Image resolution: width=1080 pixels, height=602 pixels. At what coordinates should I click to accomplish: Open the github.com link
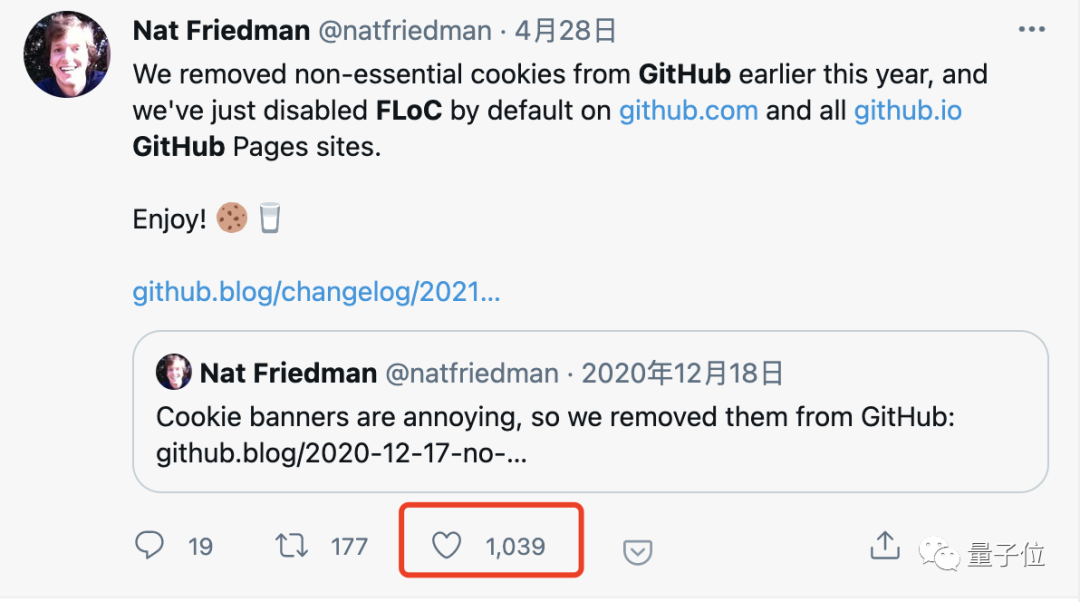tap(688, 110)
